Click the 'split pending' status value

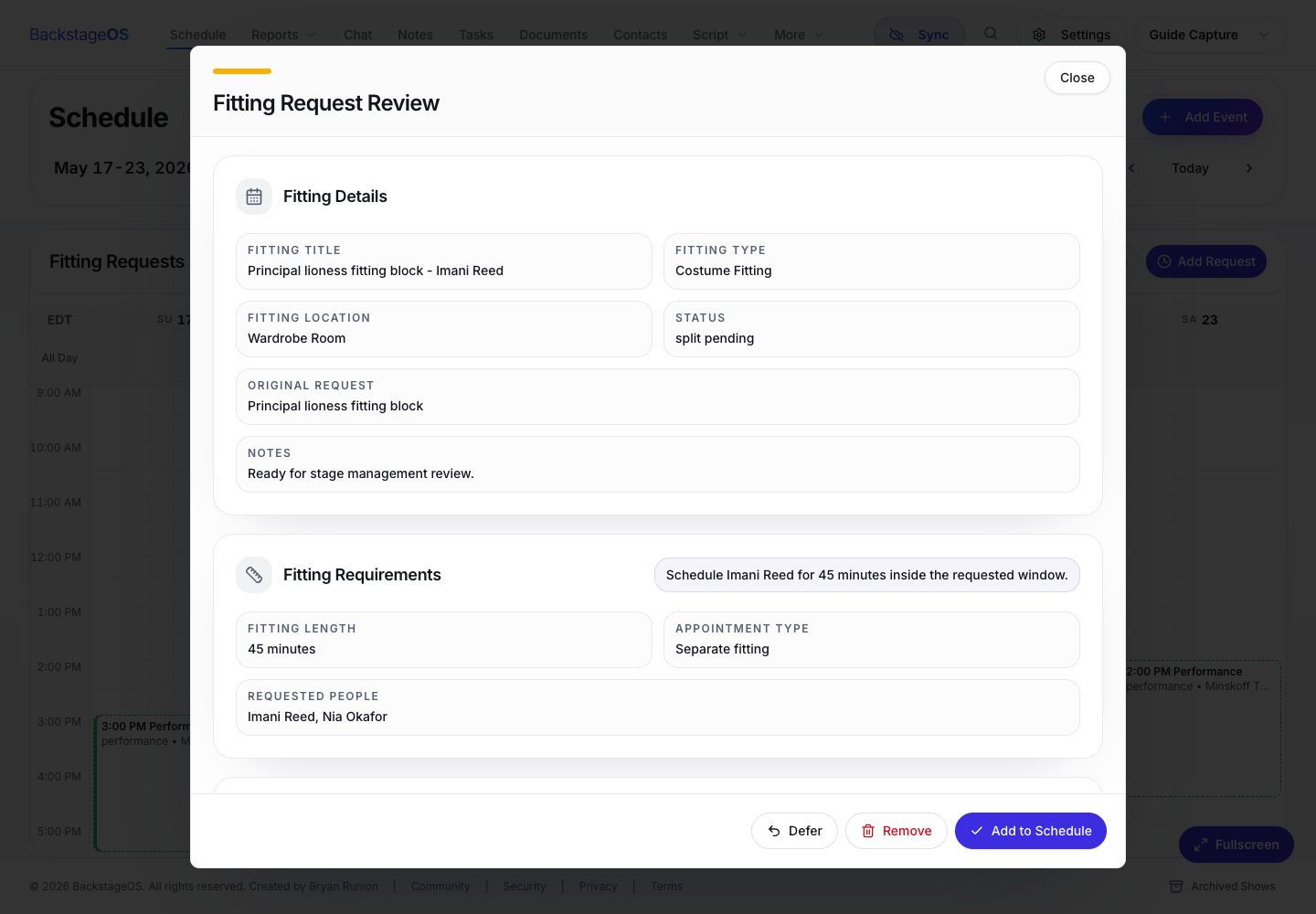pyautogui.click(x=715, y=338)
